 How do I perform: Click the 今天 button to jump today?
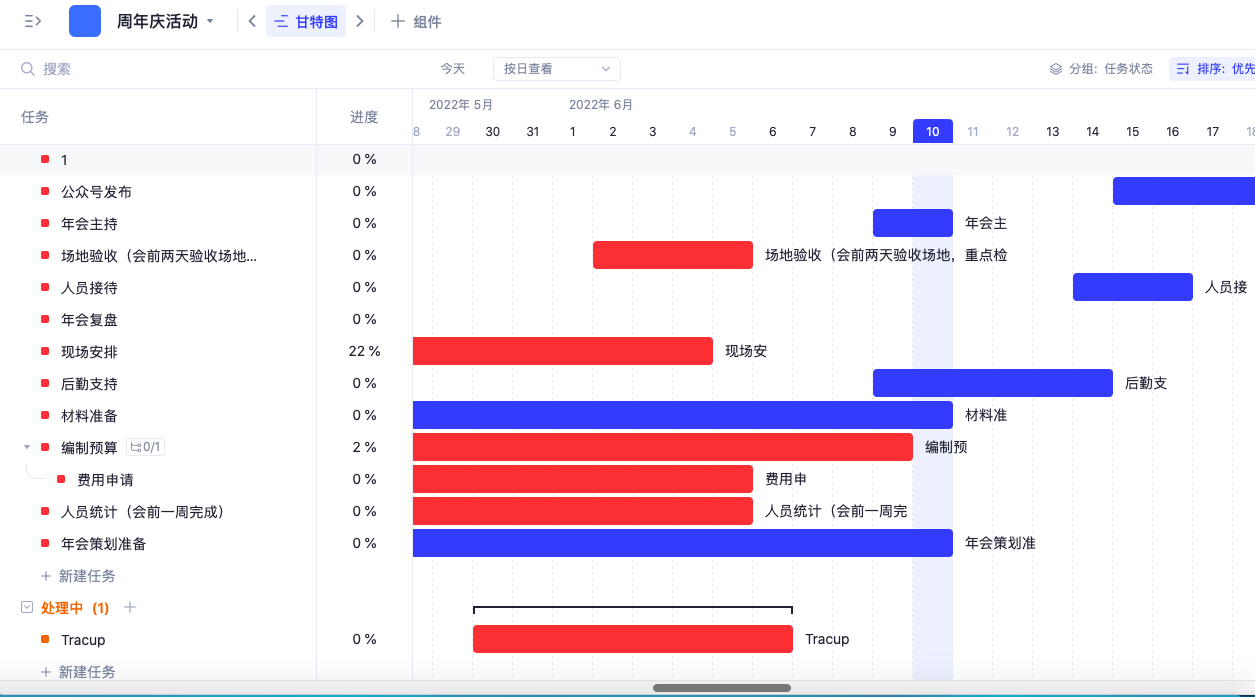pyautogui.click(x=452, y=68)
